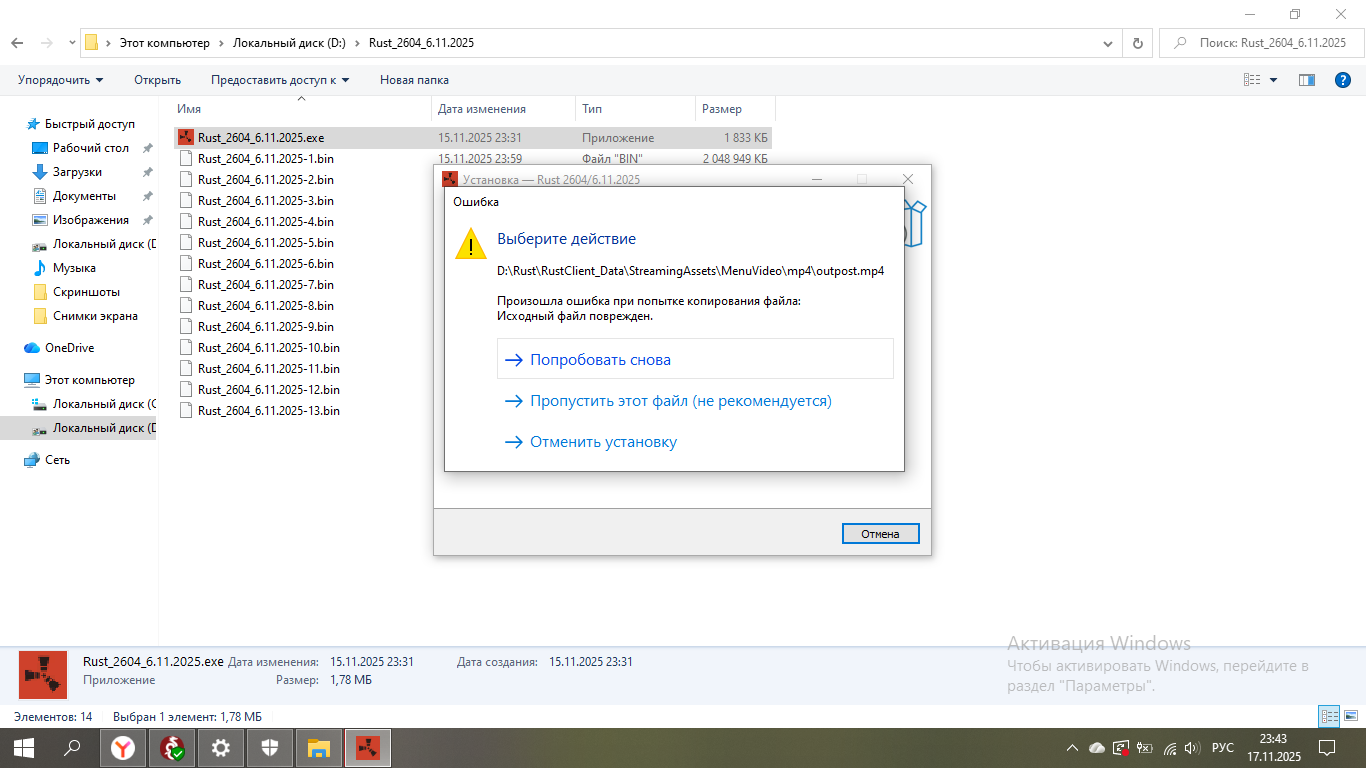The image size is (1366, 768).
Task: Toggle the preview pane icon
Action: pos(1306,80)
